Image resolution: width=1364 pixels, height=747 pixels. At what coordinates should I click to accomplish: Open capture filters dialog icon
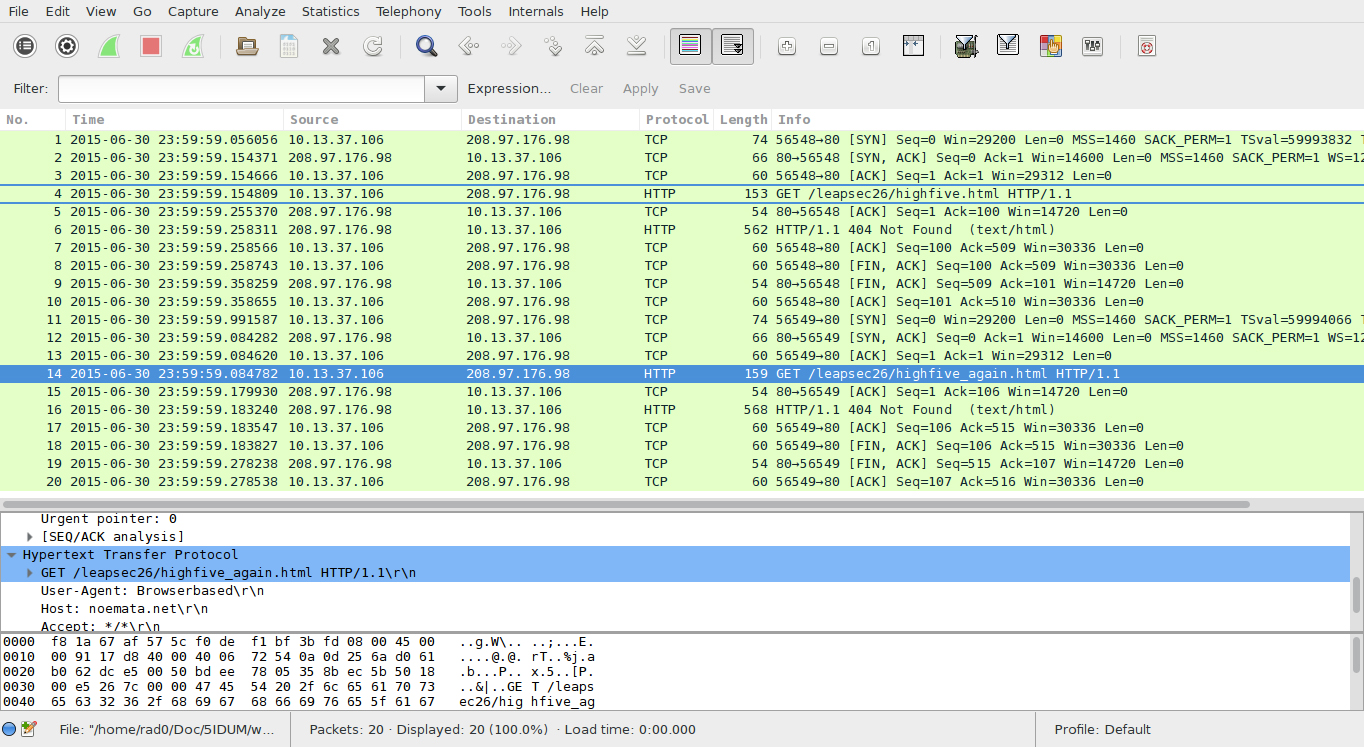[966, 46]
